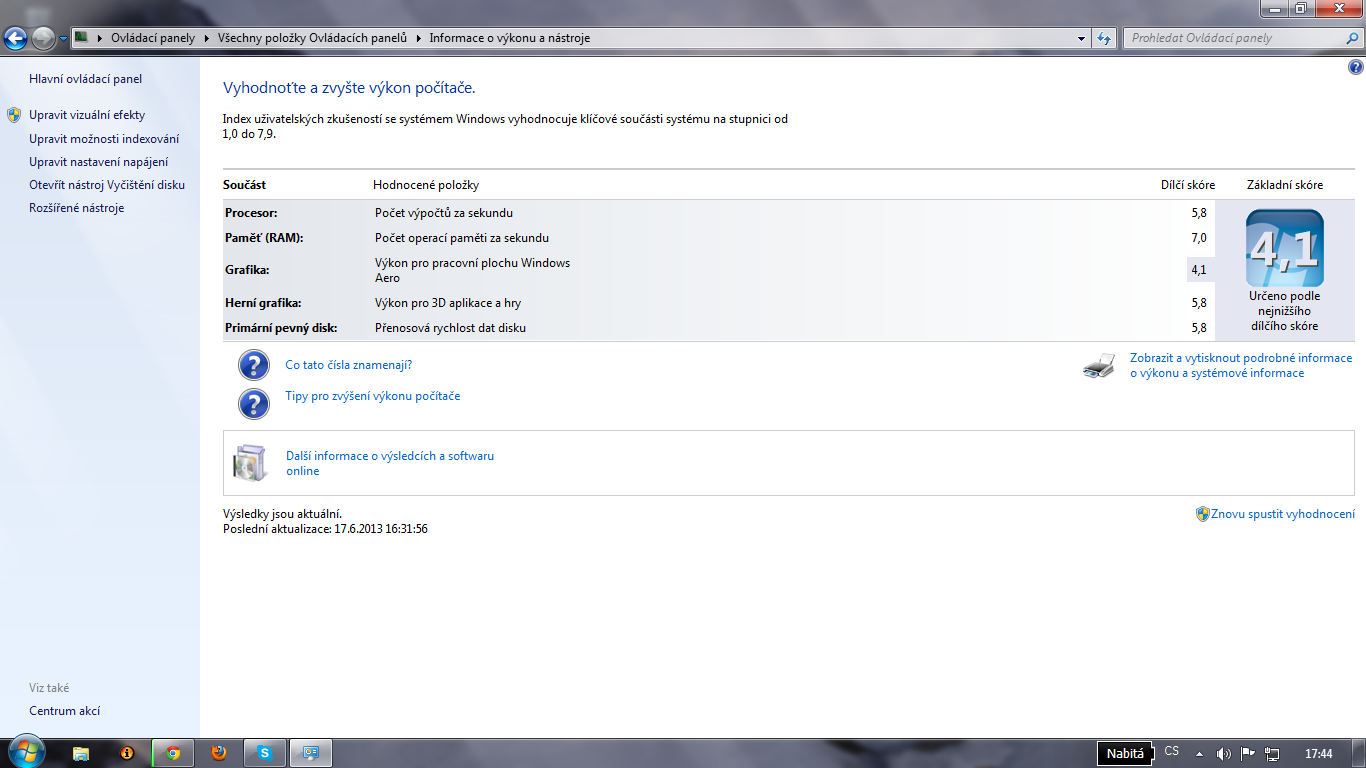Switch to Google Chrome on the taskbar
Screen dimensions: 1366x768
[x=173, y=753]
